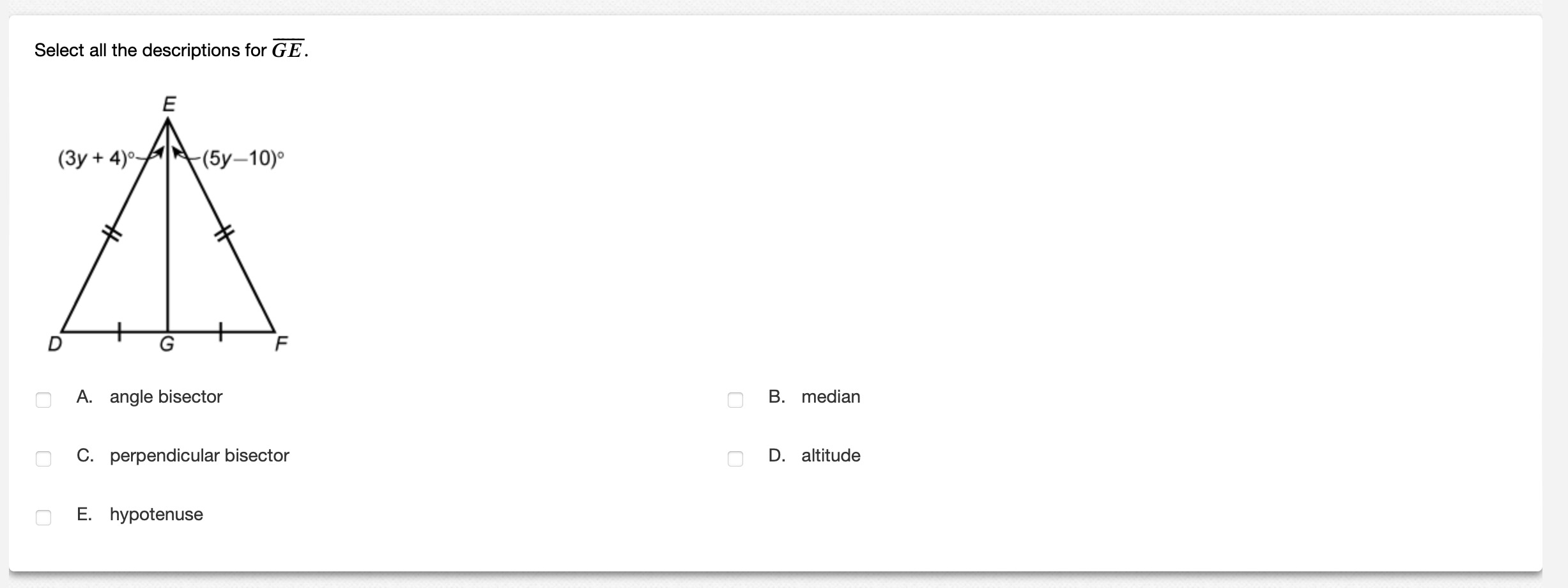
Task: Click the double tick mark on side EF
Action: coord(224,233)
